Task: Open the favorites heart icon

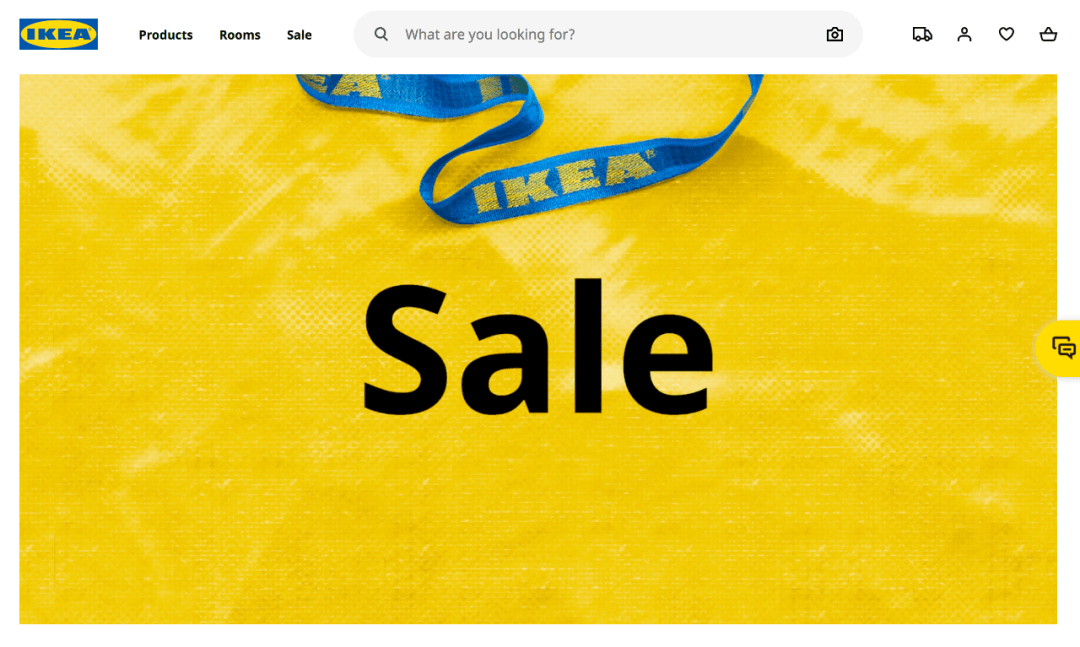Action: coord(1006,34)
